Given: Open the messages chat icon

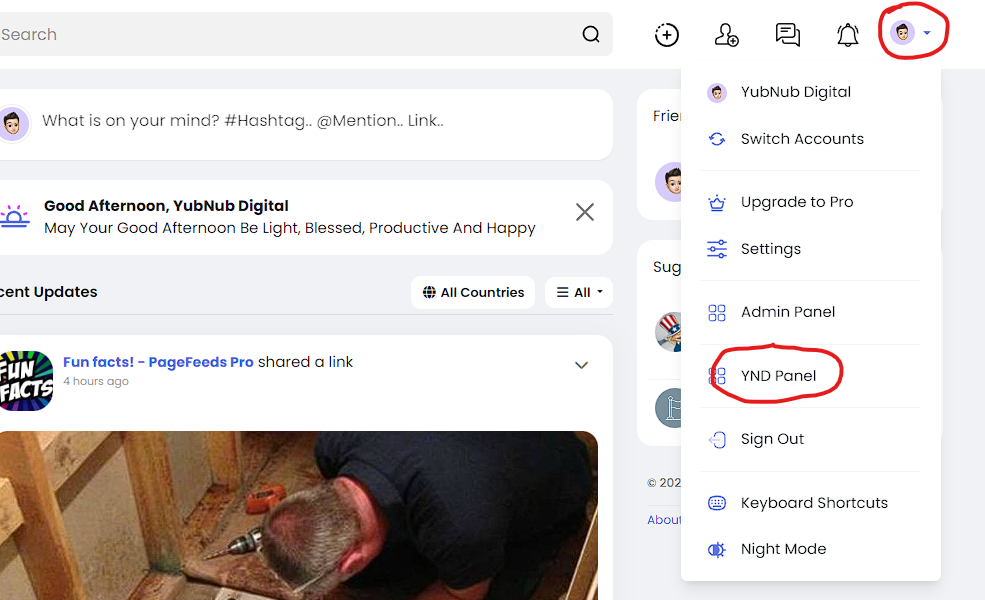Looking at the screenshot, I should point(787,35).
